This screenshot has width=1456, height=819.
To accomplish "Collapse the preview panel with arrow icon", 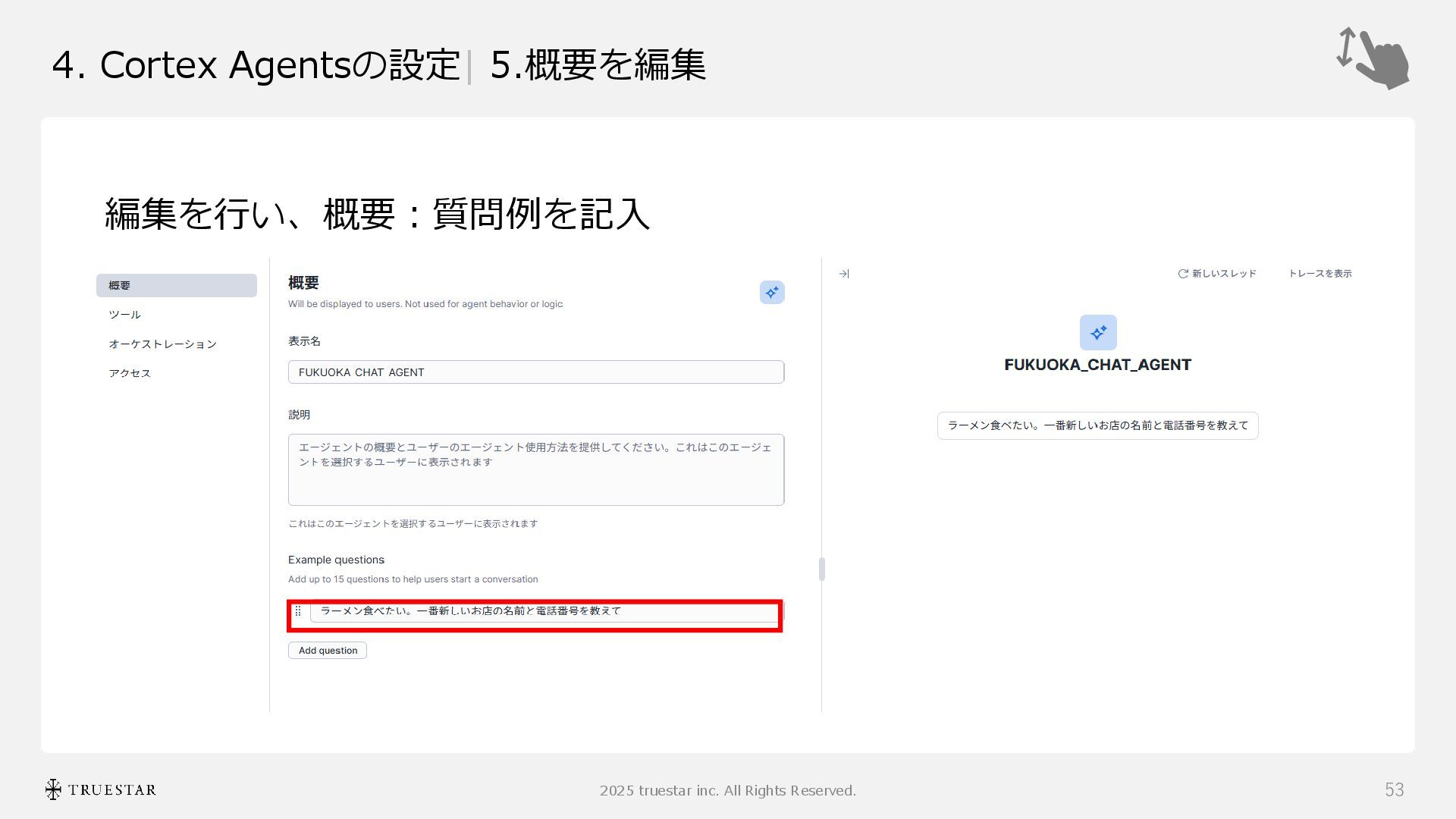I will [x=844, y=274].
